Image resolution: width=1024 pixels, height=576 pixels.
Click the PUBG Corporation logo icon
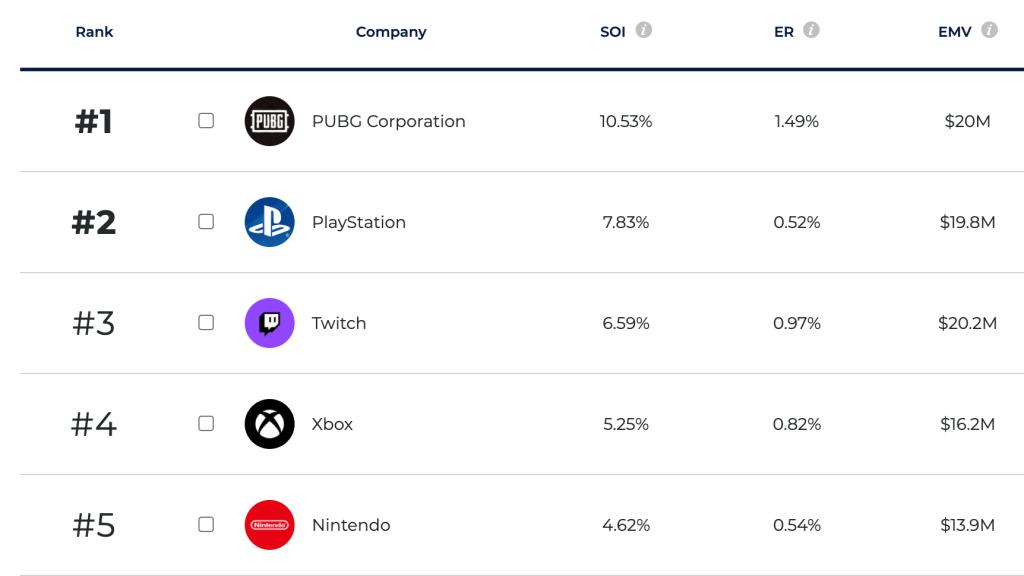pos(269,121)
